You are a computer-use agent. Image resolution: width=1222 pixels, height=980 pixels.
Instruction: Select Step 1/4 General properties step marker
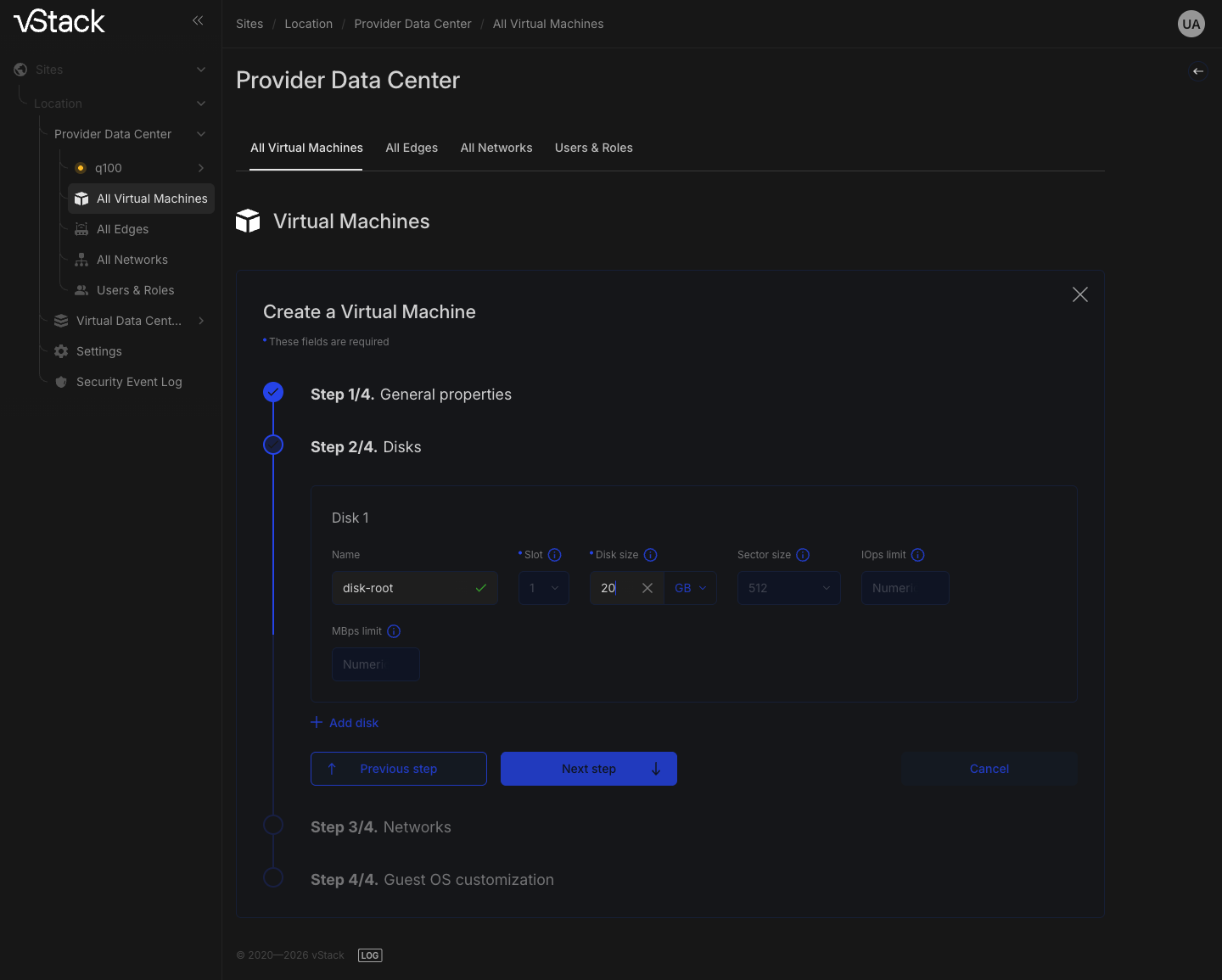pyautogui.click(x=273, y=392)
